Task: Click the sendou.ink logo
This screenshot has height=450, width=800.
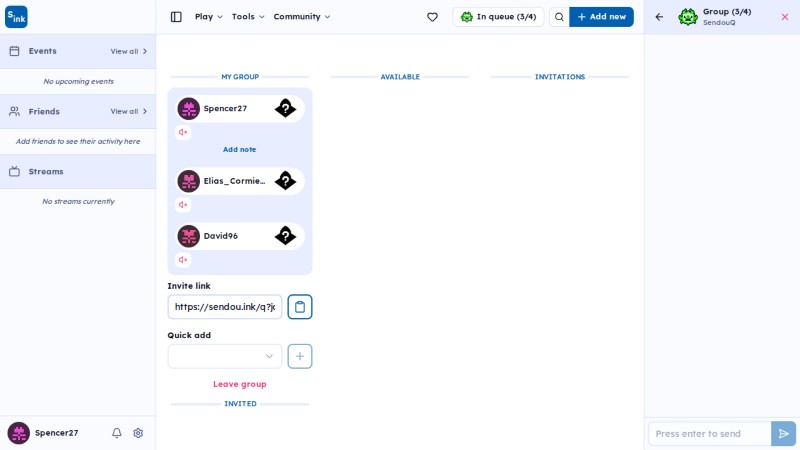Action: tap(16, 17)
